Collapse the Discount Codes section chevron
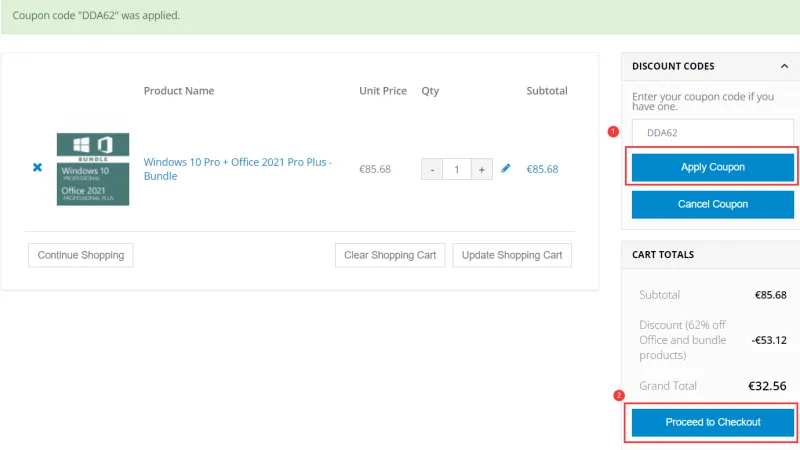 click(784, 66)
